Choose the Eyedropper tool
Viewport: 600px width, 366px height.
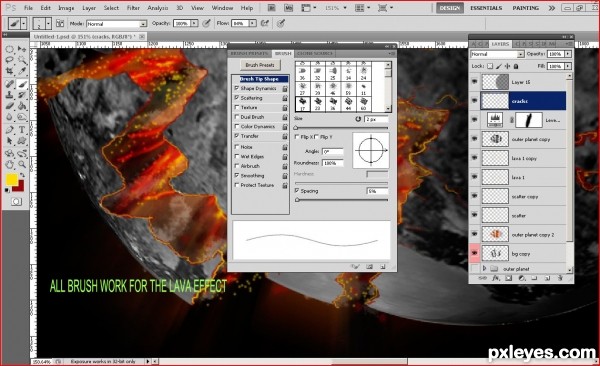[22, 71]
